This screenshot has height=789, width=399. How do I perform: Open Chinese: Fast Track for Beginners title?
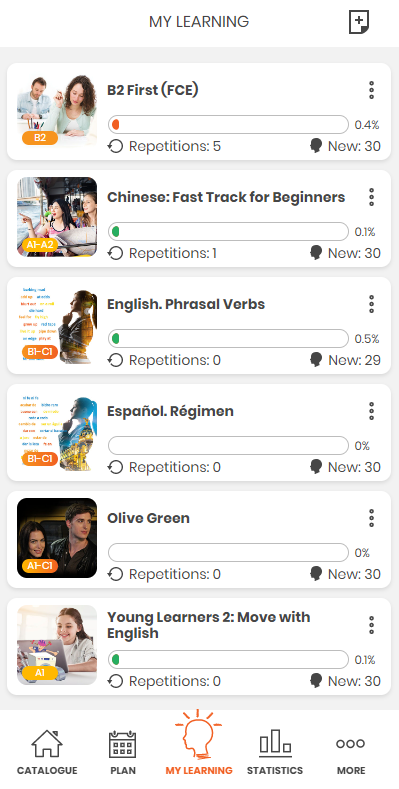(226, 197)
